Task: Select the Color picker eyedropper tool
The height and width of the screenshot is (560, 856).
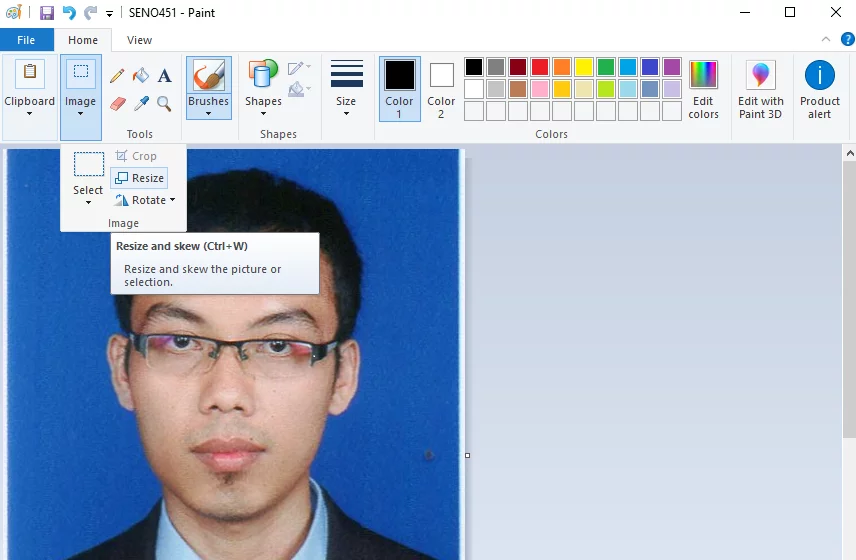Action: click(x=141, y=103)
